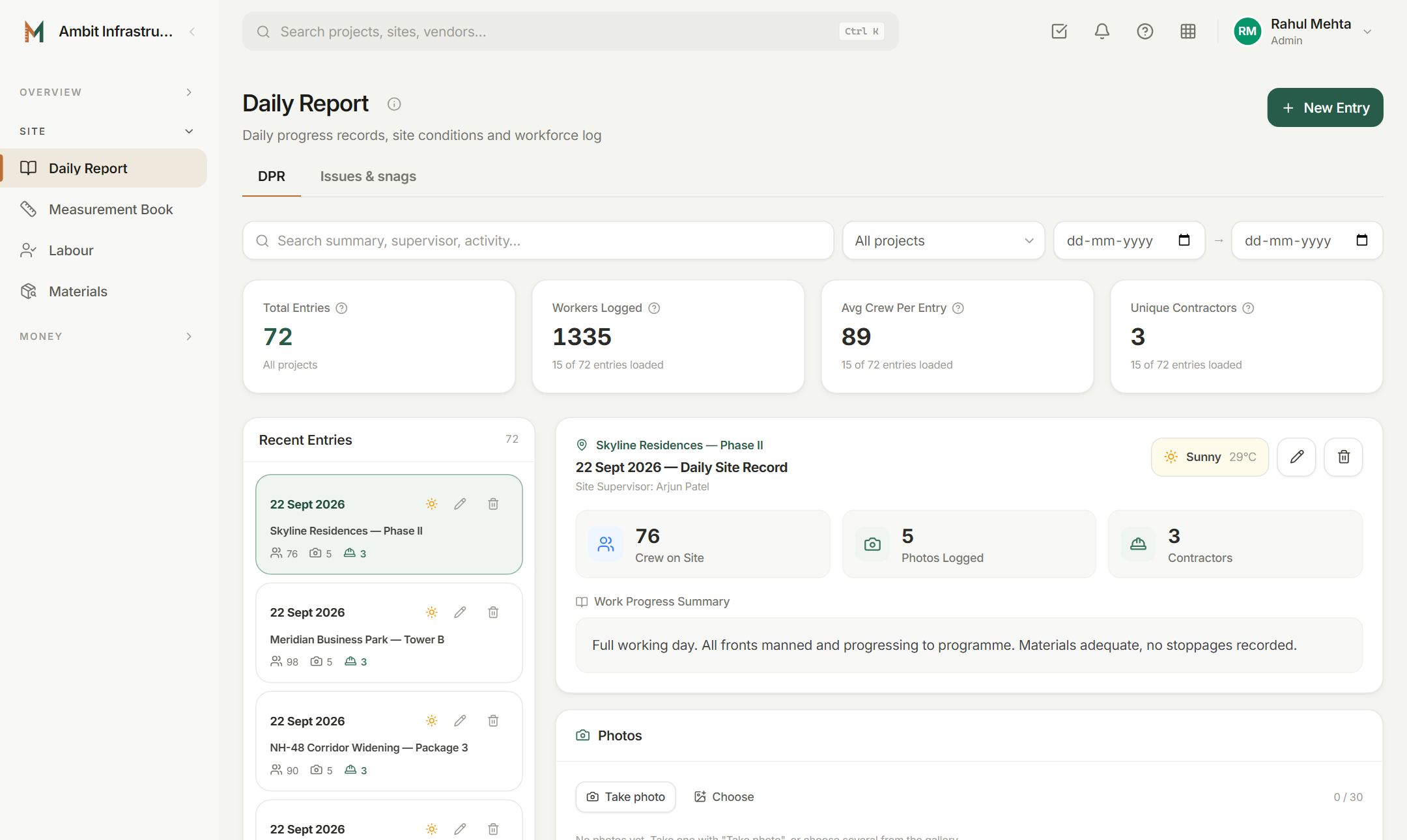Click the Choose photos button
Viewport: 1407px width, 840px height.
coord(724,797)
